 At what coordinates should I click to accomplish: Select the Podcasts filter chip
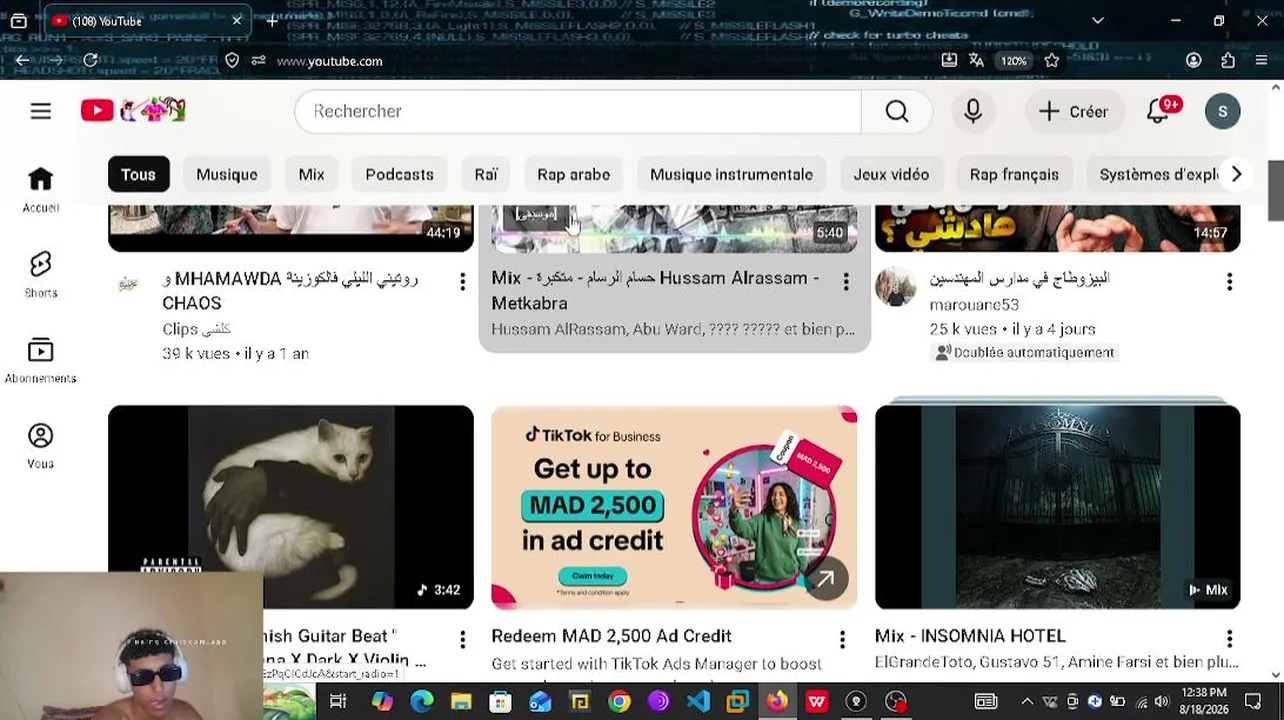click(x=399, y=174)
